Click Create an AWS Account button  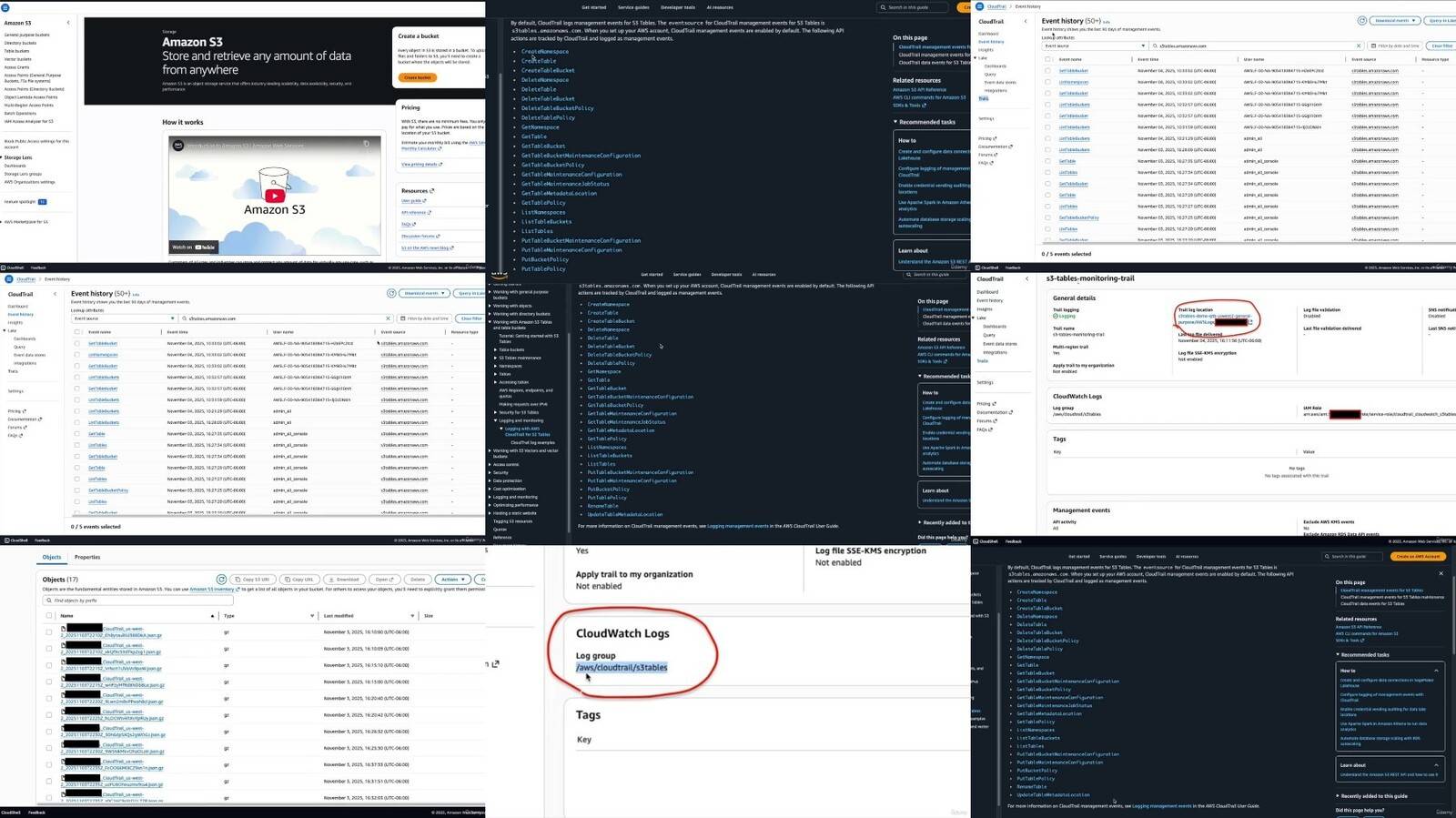[1418, 556]
